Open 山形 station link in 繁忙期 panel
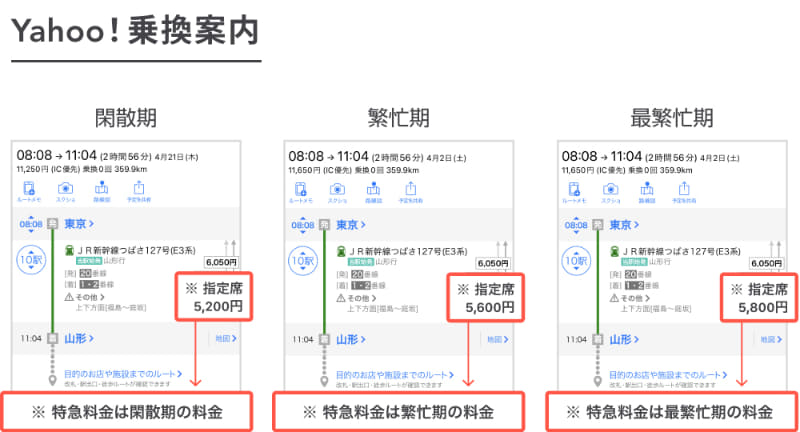800x432 pixels. point(351,339)
